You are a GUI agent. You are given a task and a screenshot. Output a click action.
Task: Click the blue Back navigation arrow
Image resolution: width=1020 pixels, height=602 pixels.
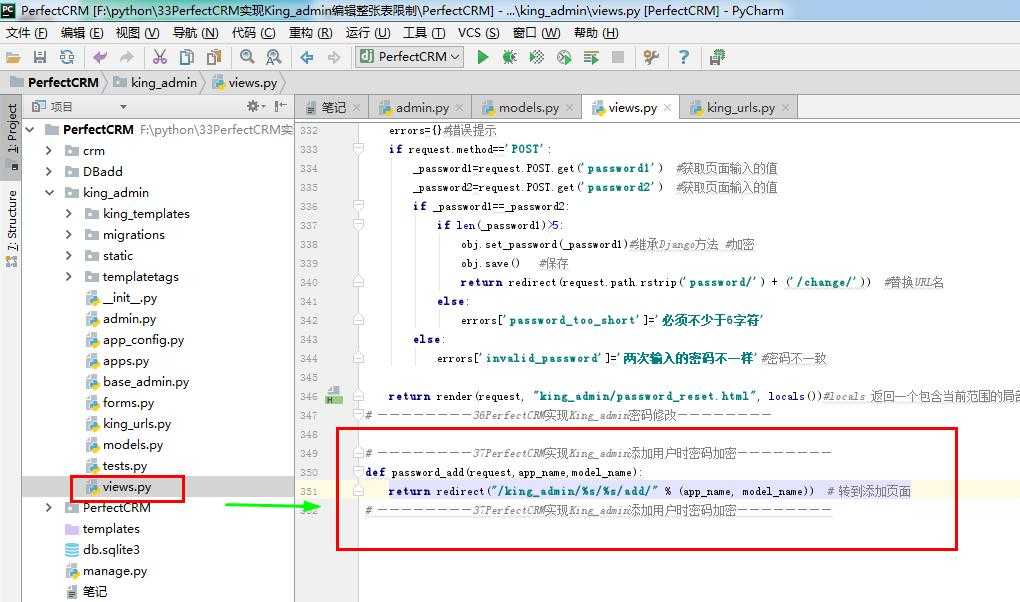tap(306, 57)
